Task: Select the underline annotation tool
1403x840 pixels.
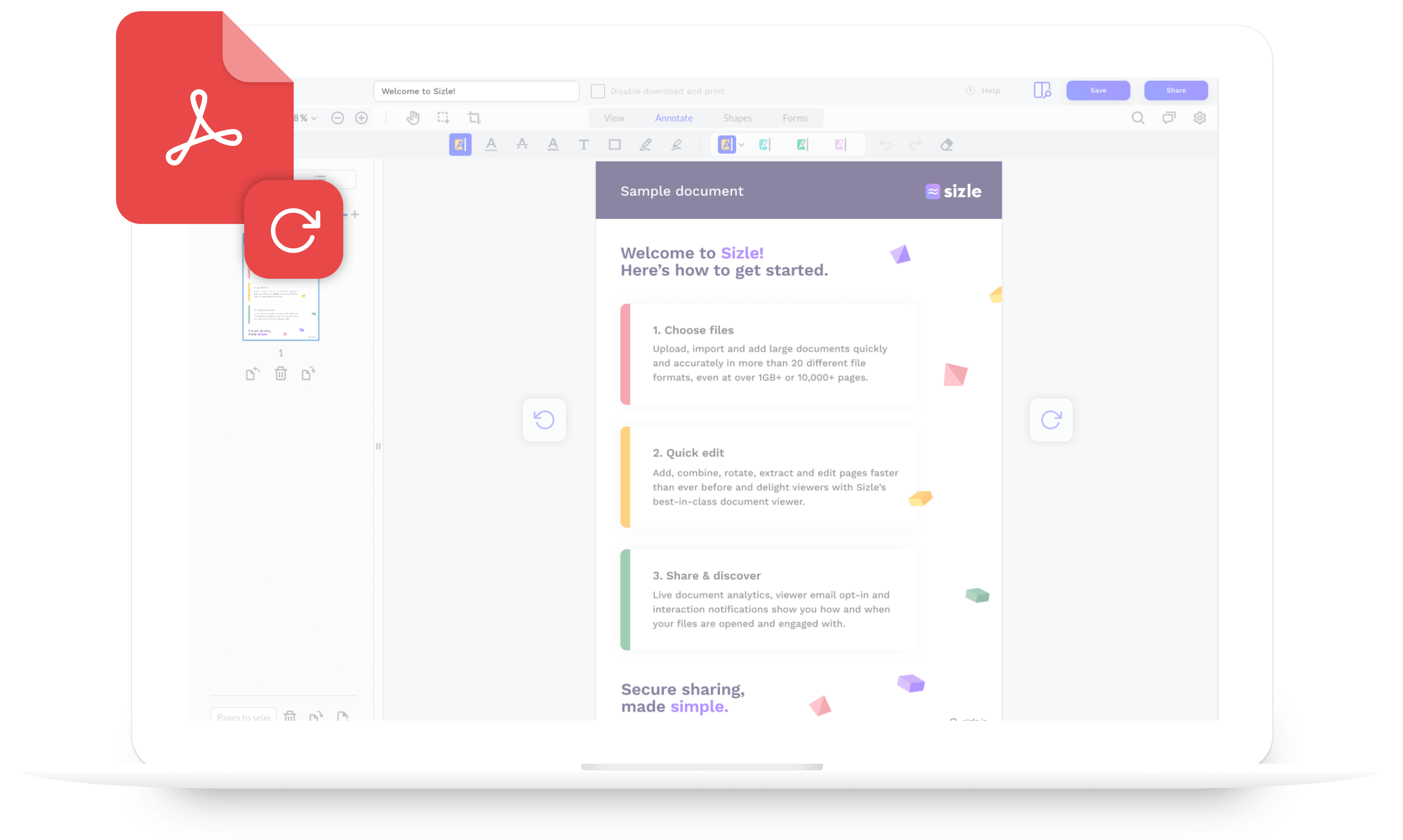Action: click(x=490, y=145)
